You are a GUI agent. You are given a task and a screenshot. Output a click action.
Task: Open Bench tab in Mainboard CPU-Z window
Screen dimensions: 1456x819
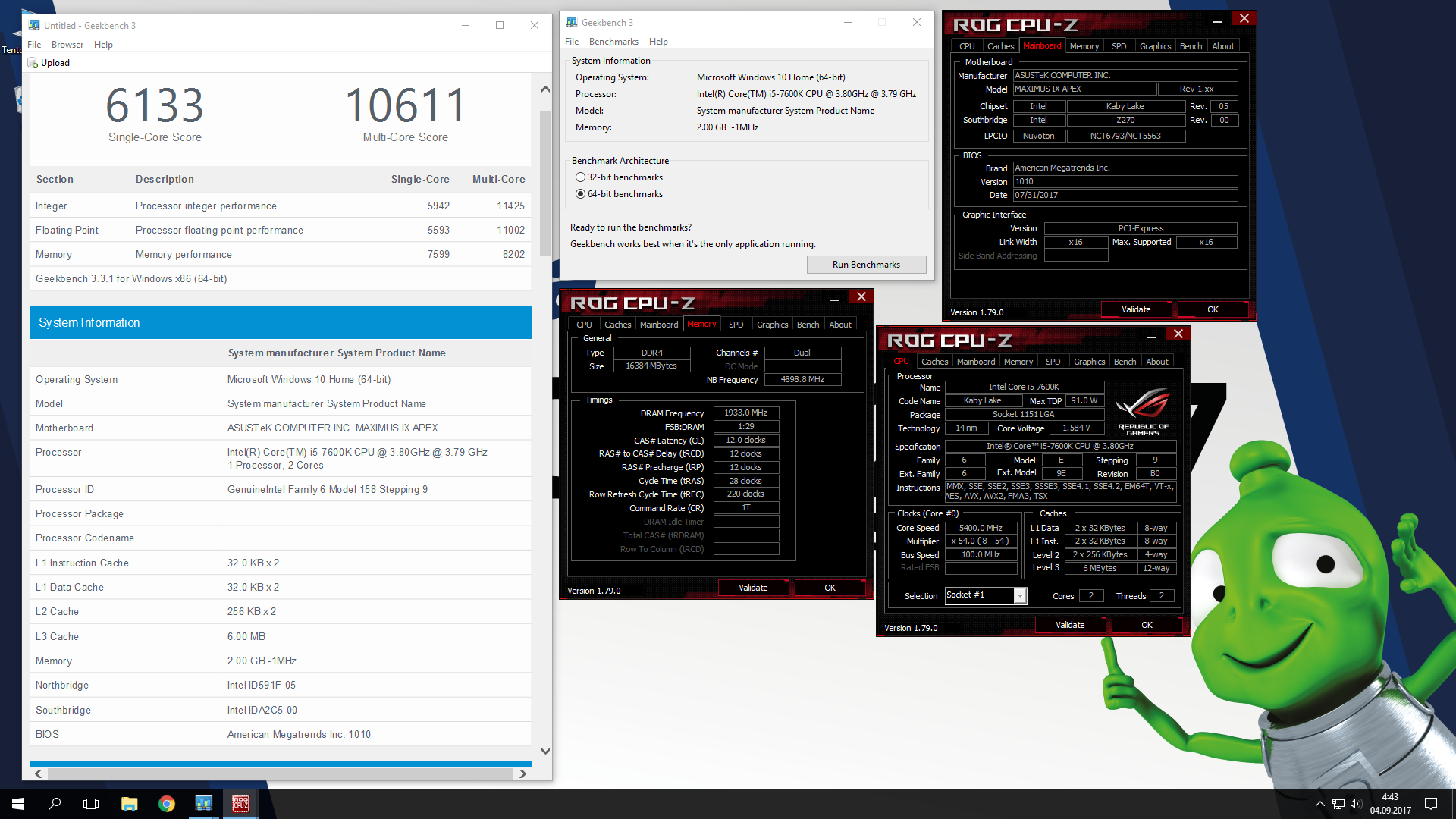pyautogui.click(x=1191, y=46)
